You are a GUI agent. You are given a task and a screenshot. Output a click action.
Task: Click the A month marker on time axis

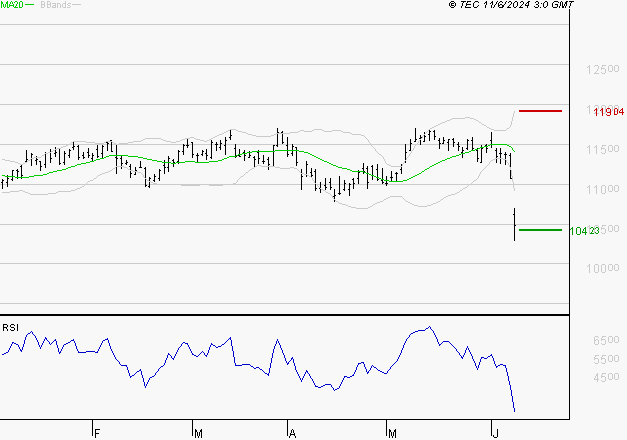[x=292, y=433]
